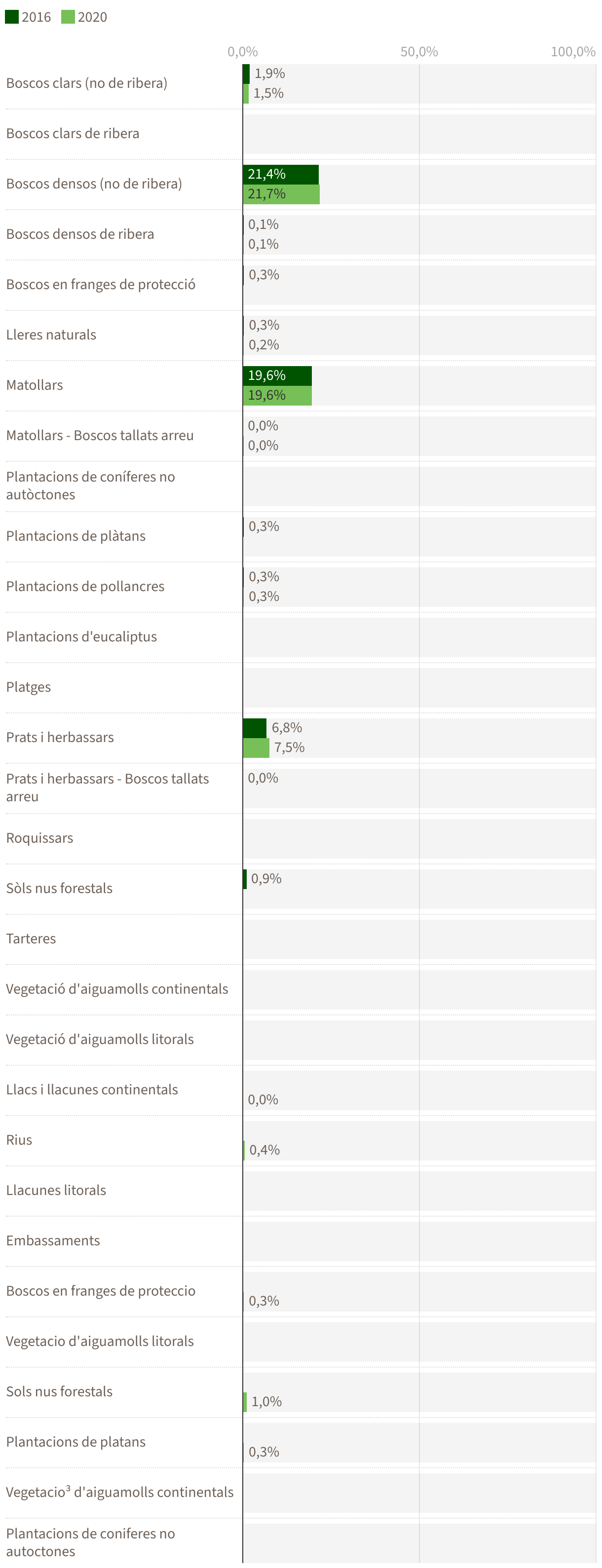Click the 21,7% light green bar
Viewport: 602px width, 1568px height.
[x=281, y=194]
